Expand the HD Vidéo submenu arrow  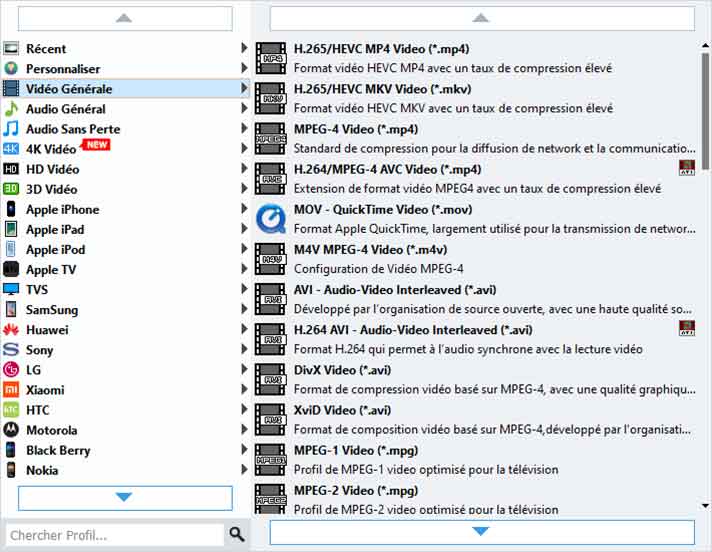click(244, 169)
